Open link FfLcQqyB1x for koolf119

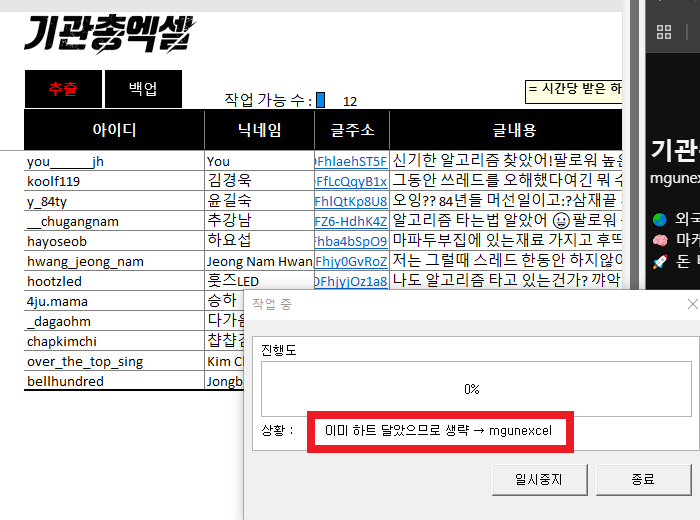(x=351, y=181)
